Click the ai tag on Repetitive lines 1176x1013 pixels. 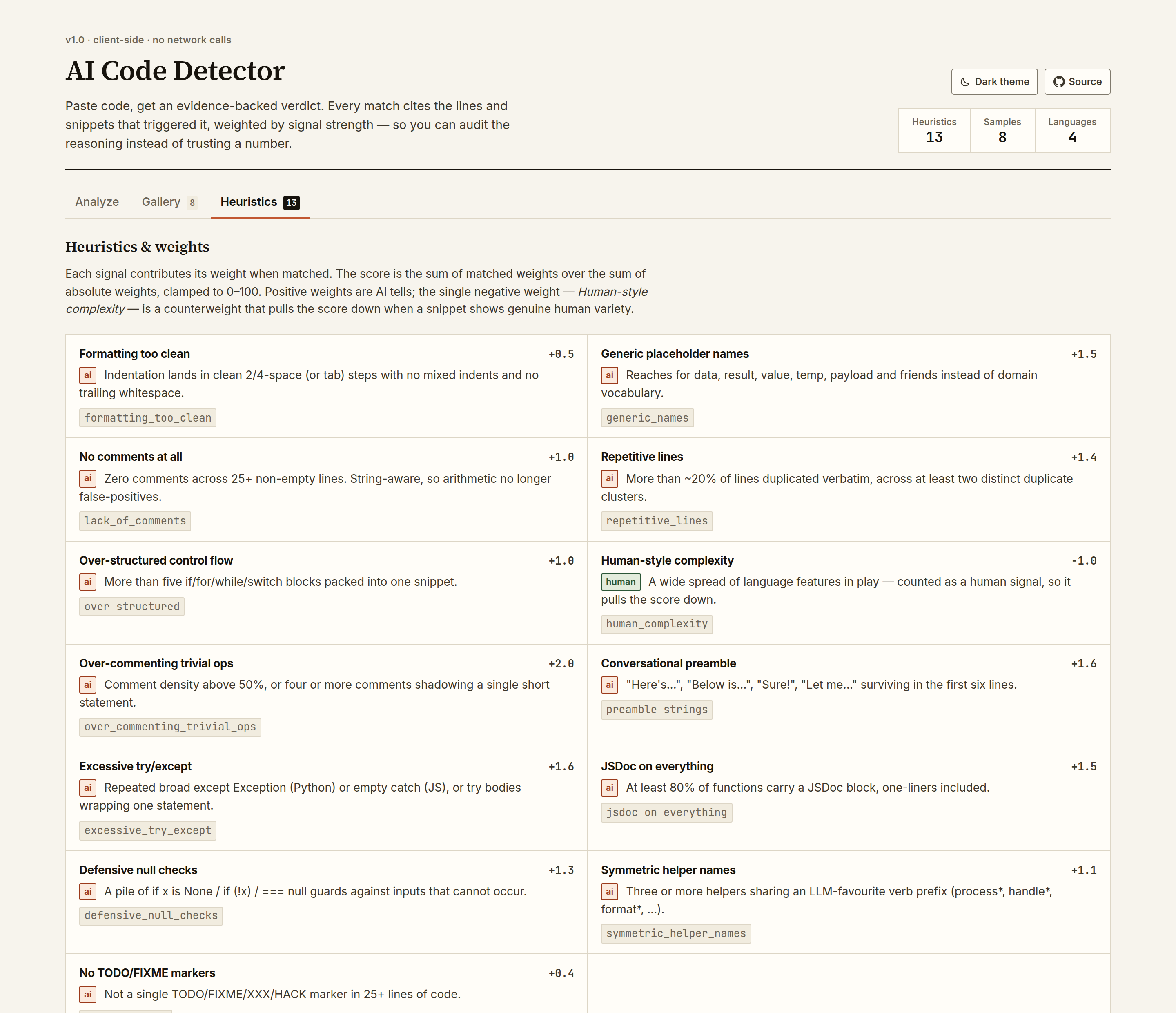pos(610,479)
